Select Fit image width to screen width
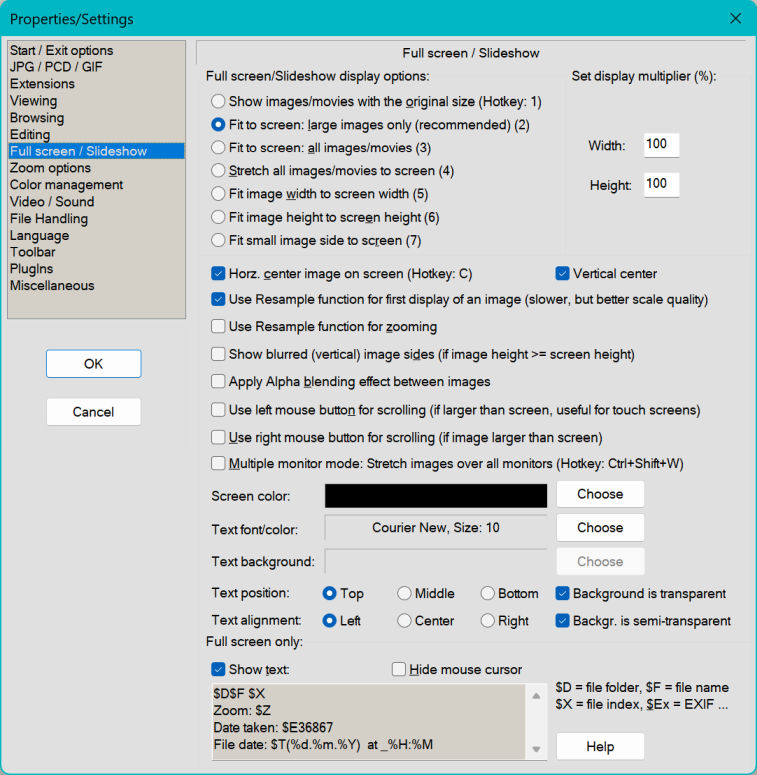Image resolution: width=757 pixels, height=775 pixels. click(x=218, y=194)
